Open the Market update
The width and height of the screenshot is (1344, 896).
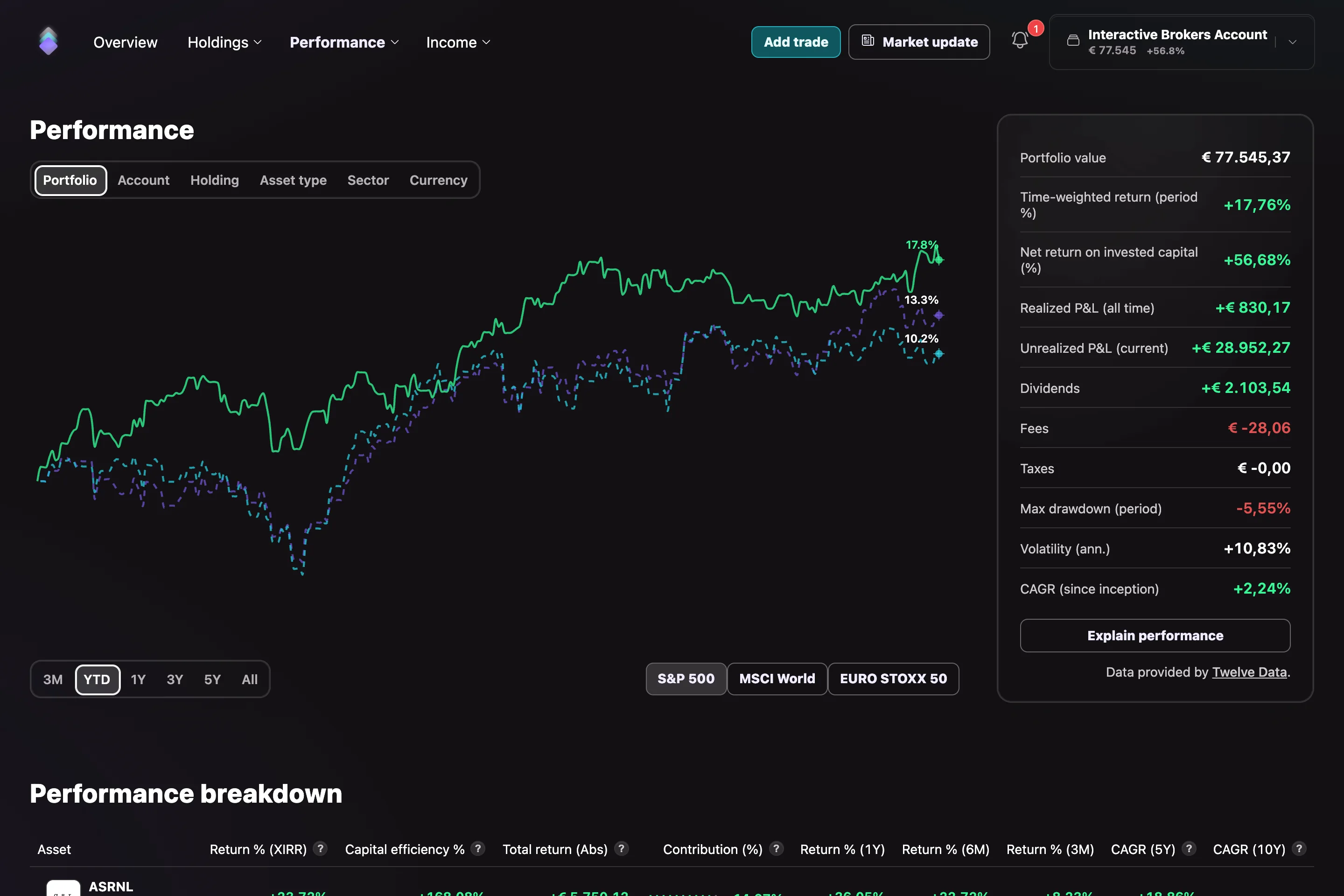point(919,42)
